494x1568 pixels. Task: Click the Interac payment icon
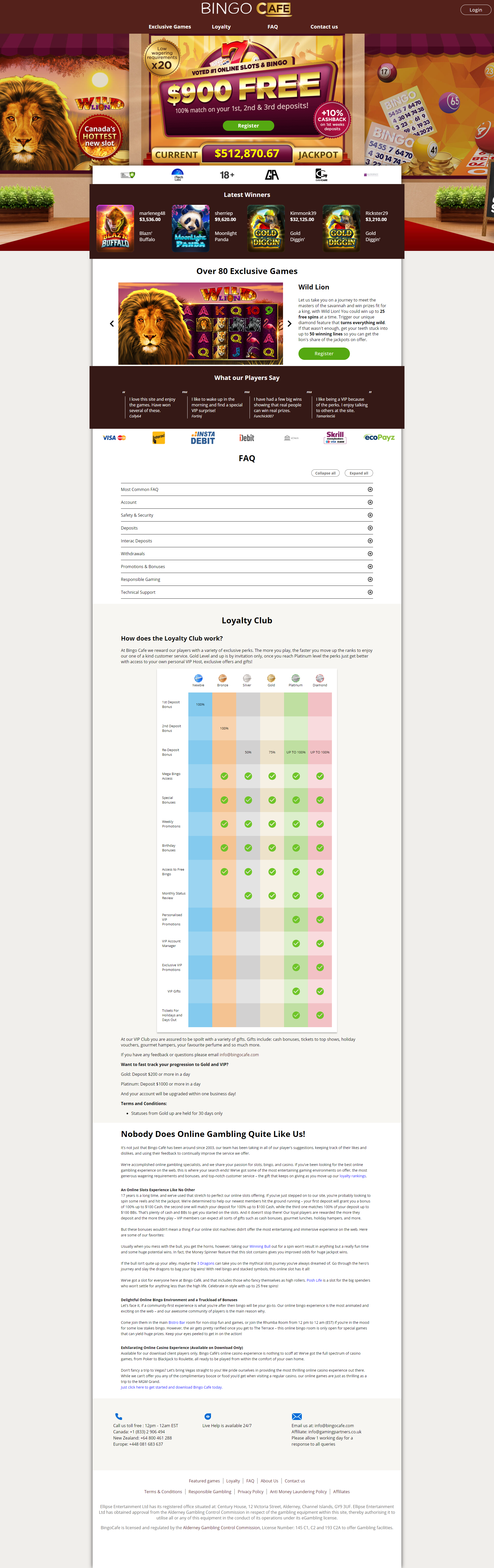click(x=158, y=438)
